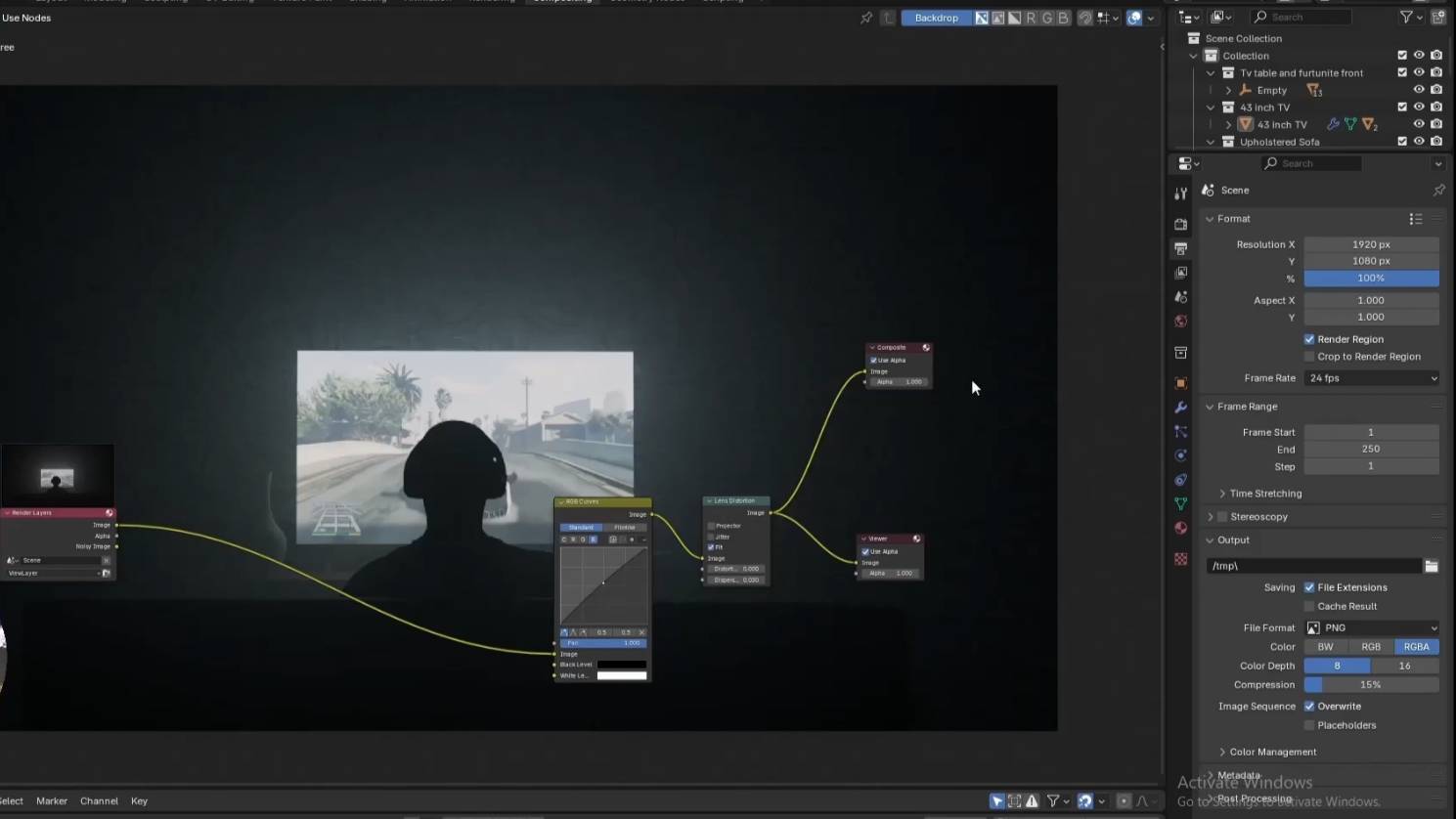Enable Cache Result checkbox
This screenshot has width=1456, height=819.
[x=1309, y=606]
